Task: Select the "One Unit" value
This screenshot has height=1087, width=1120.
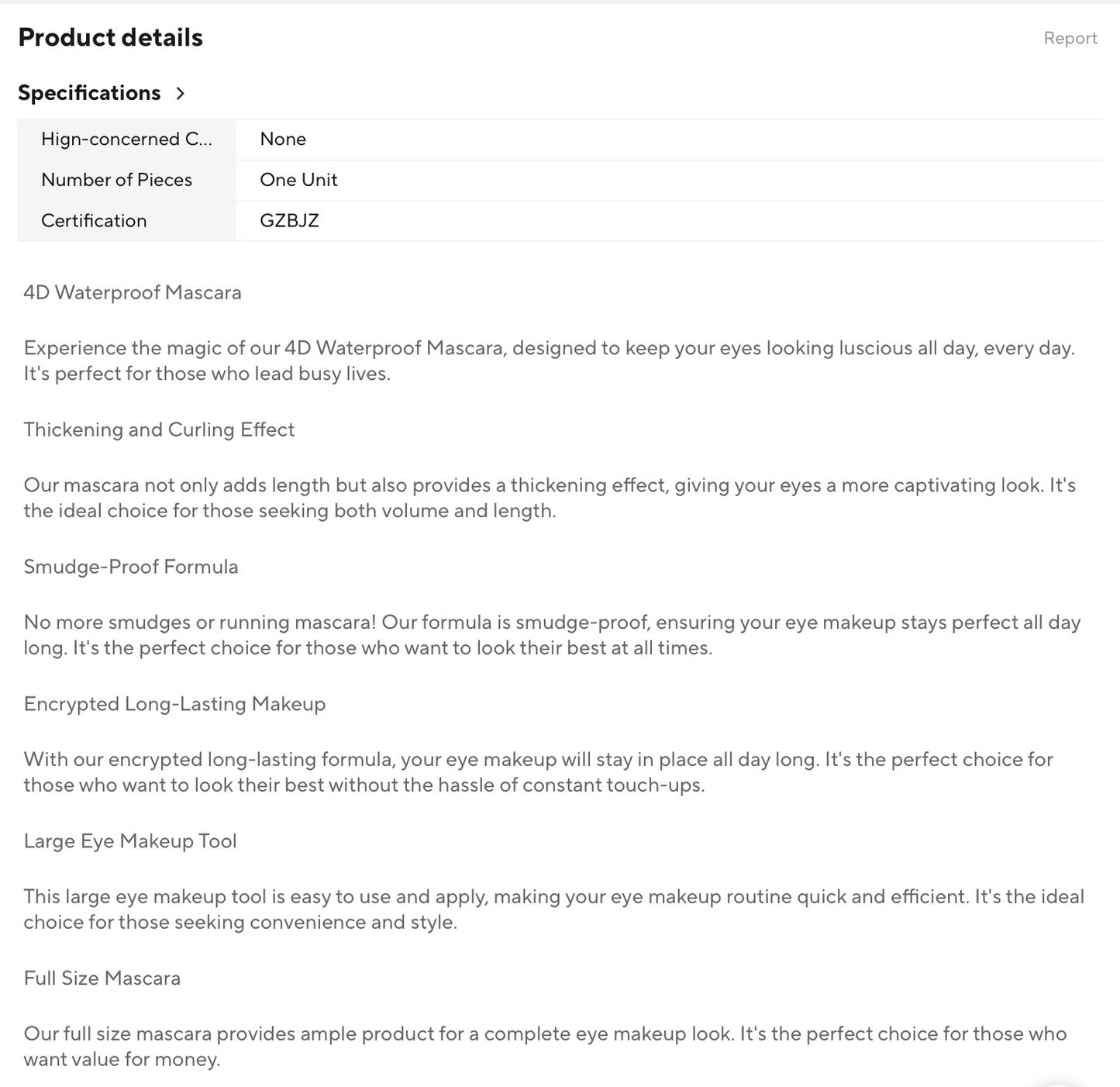Action: pos(298,180)
